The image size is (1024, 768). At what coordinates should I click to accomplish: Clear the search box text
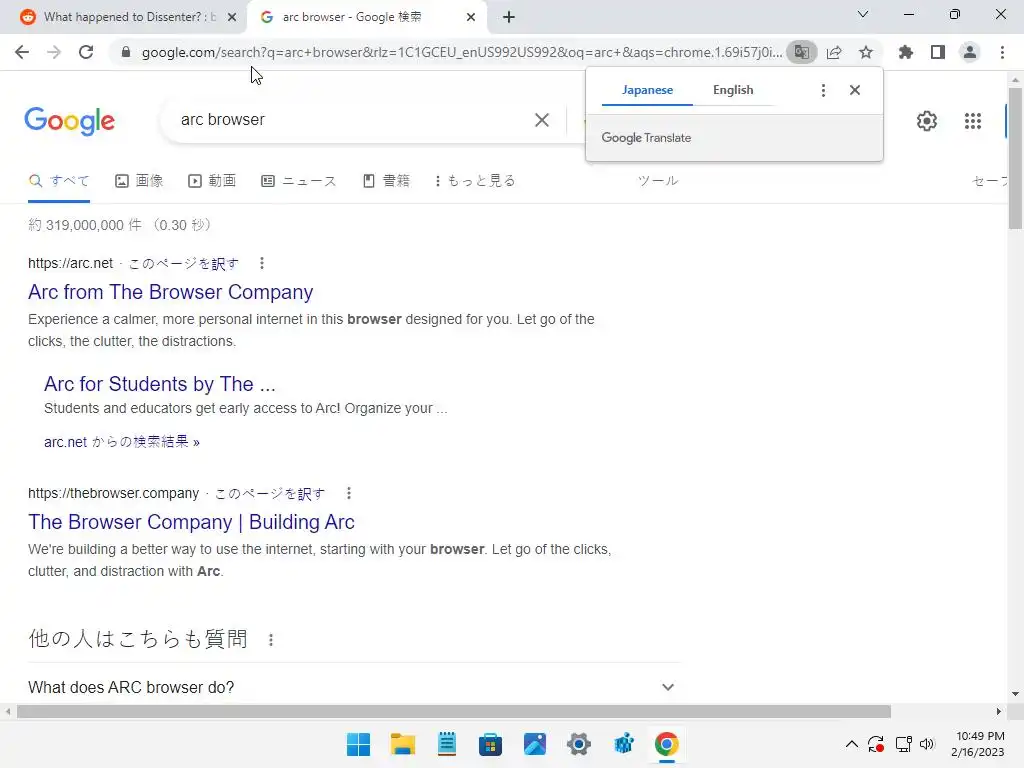tap(542, 120)
